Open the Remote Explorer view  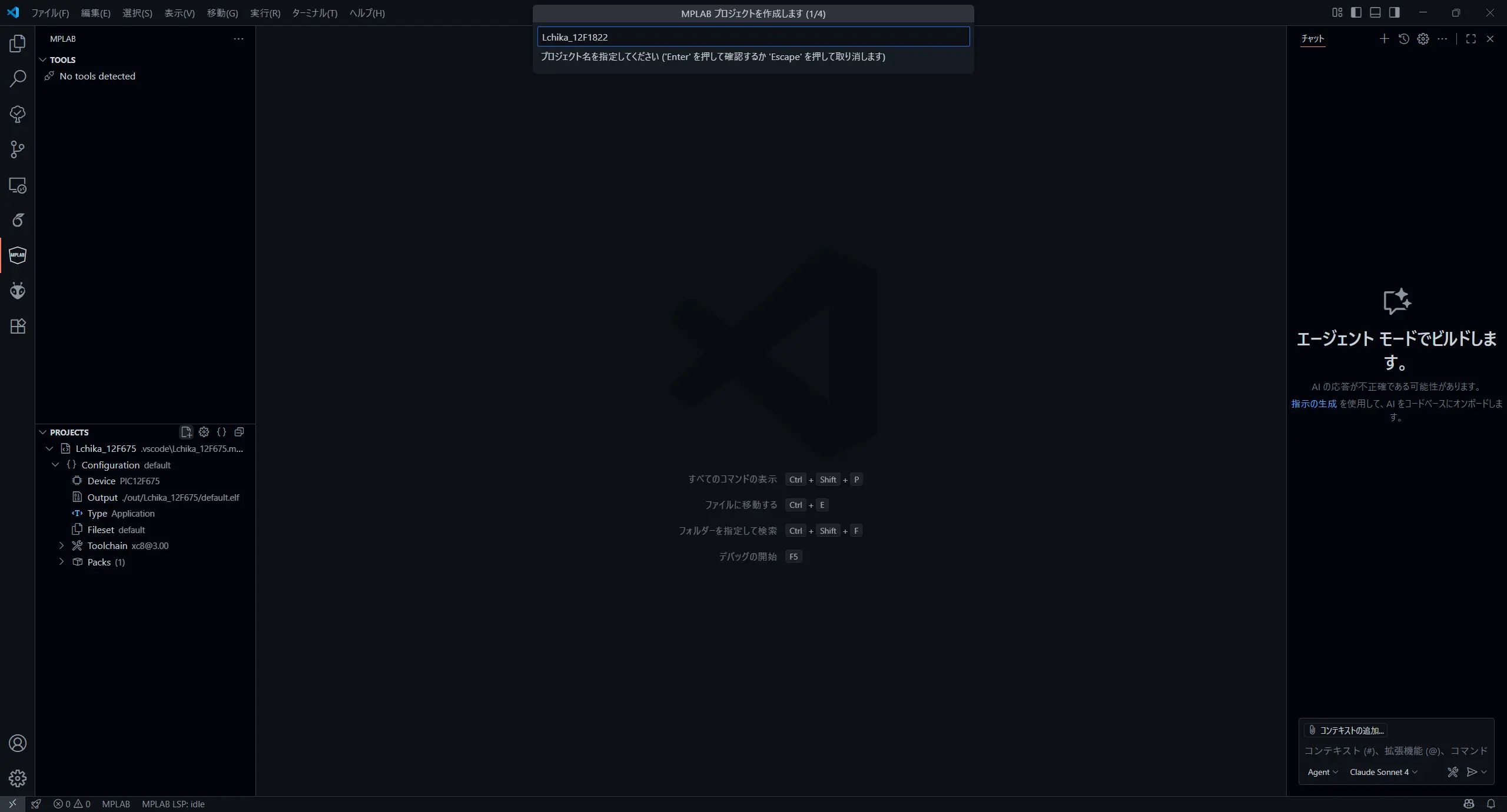(18, 185)
